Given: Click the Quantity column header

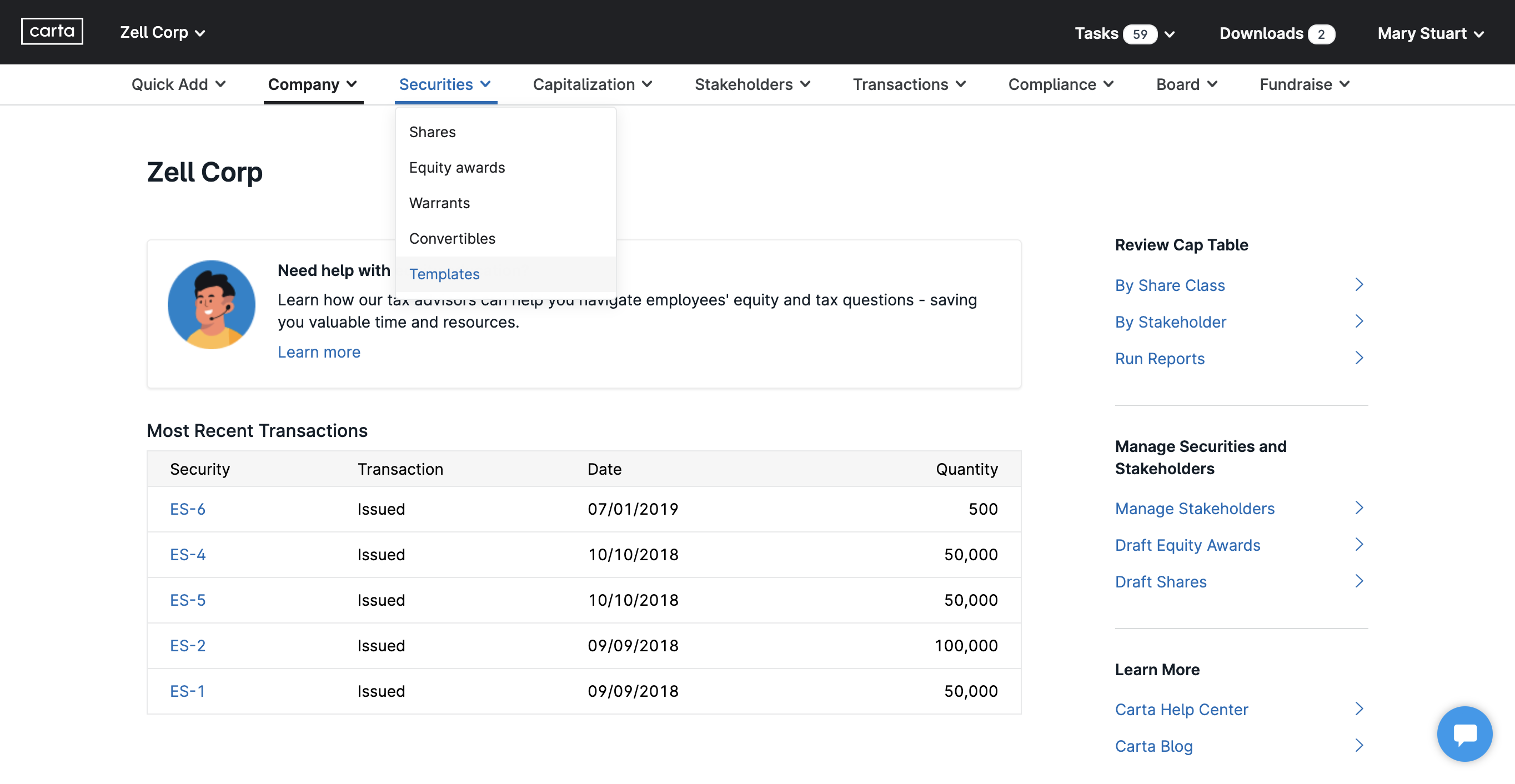Looking at the screenshot, I should (x=967, y=469).
